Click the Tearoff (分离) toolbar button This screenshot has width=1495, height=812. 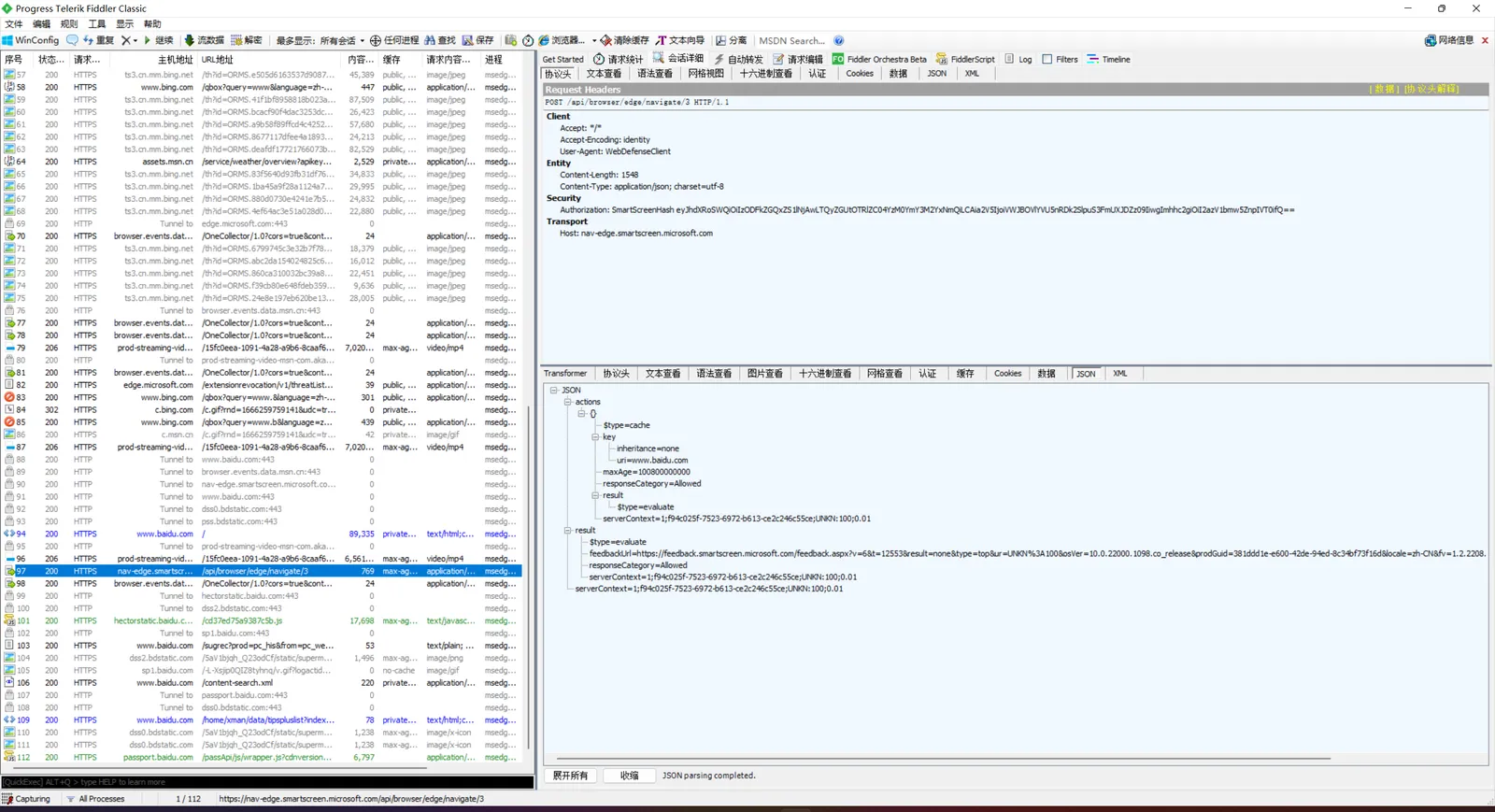click(x=732, y=40)
